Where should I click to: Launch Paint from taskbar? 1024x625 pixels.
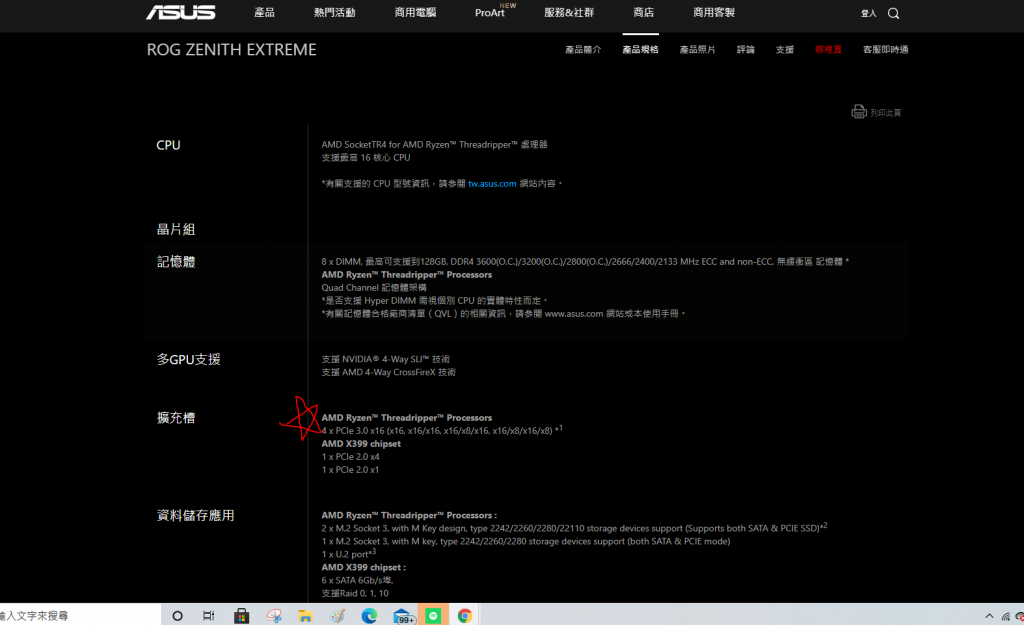tap(337, 615)
